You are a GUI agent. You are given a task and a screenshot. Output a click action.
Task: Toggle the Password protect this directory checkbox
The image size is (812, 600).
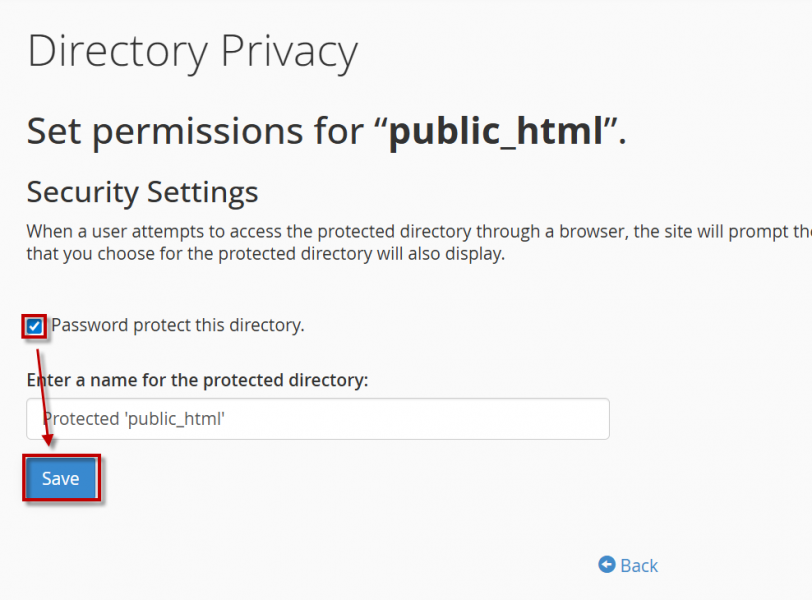[35, 326]
